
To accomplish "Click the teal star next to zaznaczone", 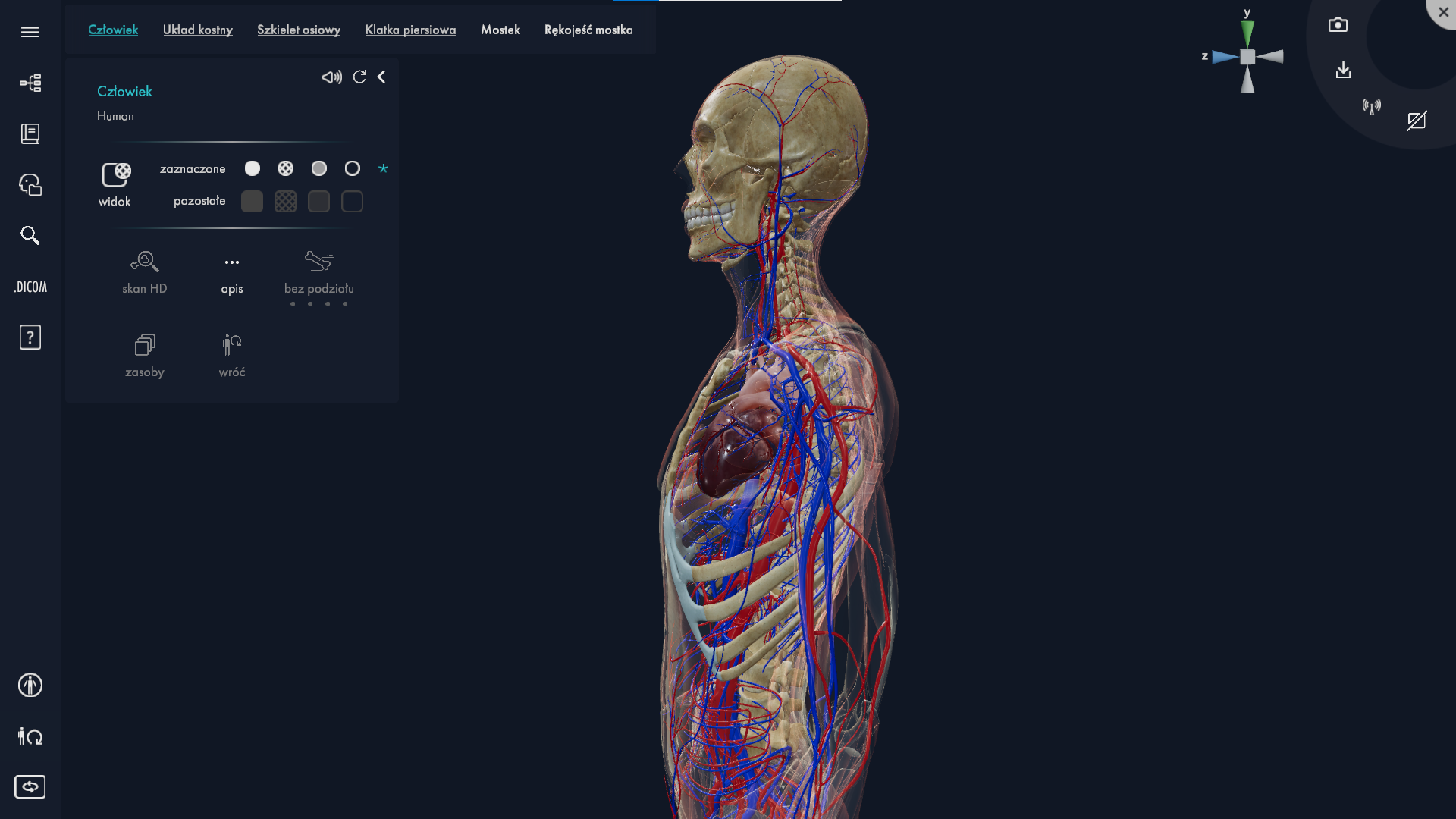I will 383,168.
